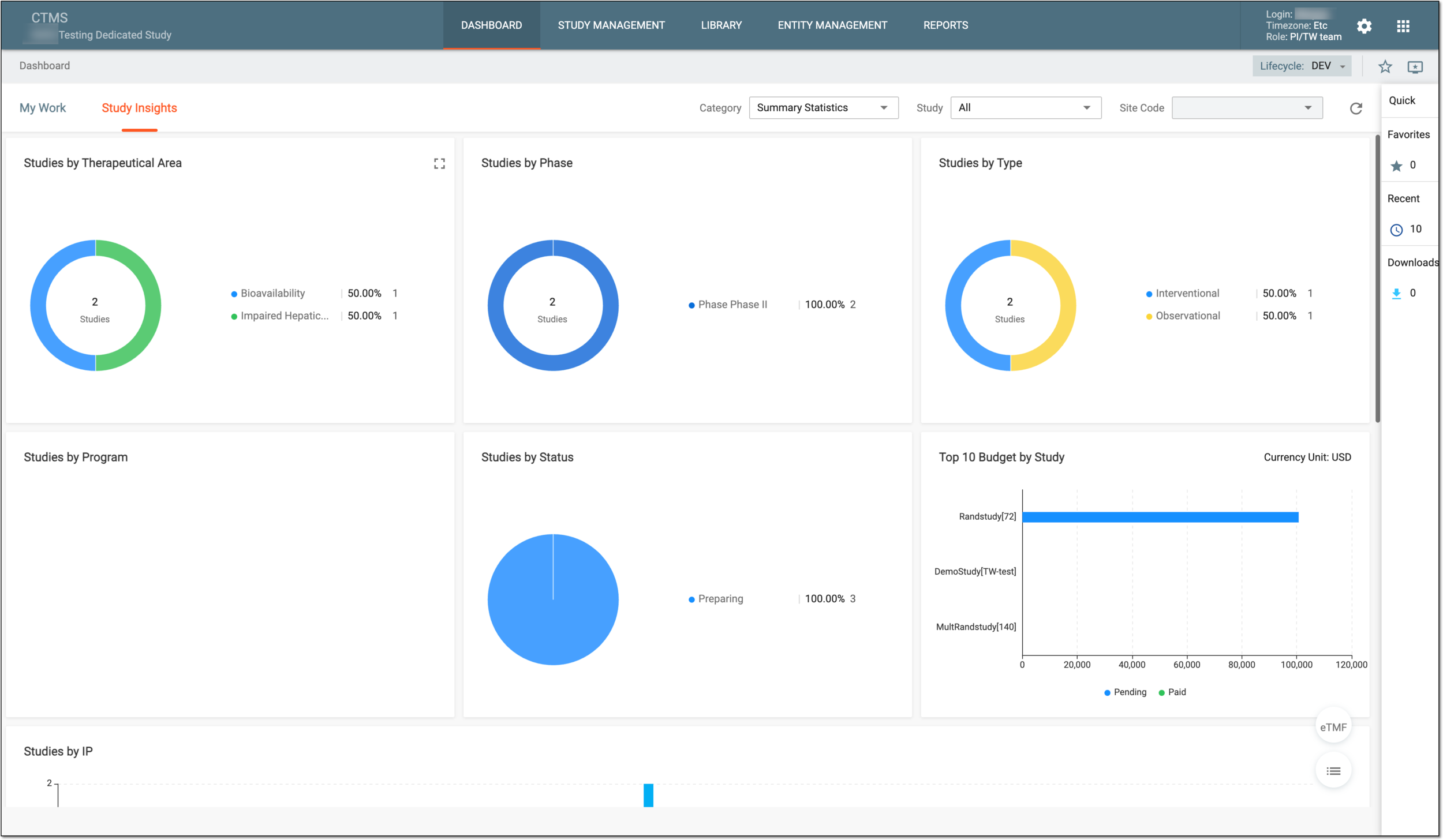Click the favorite star outline icon
The height and width of the screenshot is (840, 1443).
pos(1385,67)
